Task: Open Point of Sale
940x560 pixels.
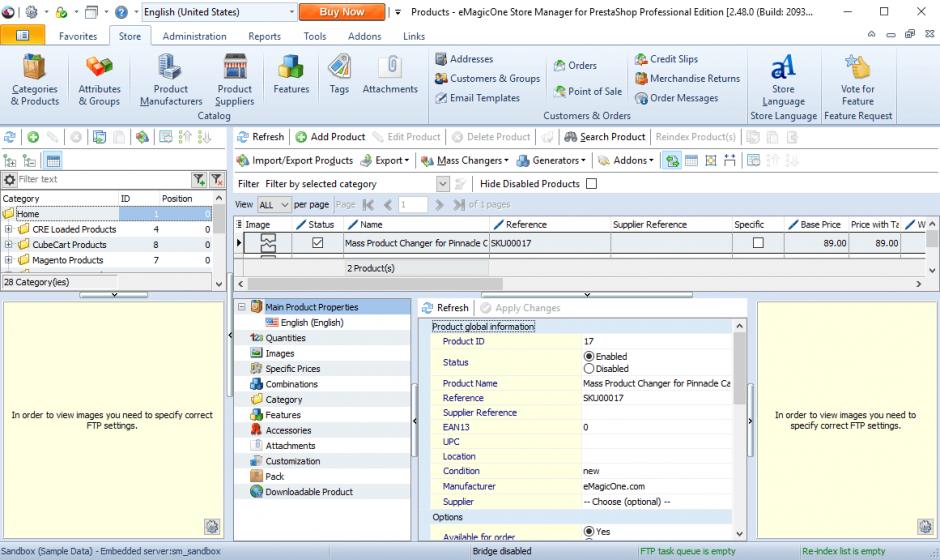Action: point(588,91)
